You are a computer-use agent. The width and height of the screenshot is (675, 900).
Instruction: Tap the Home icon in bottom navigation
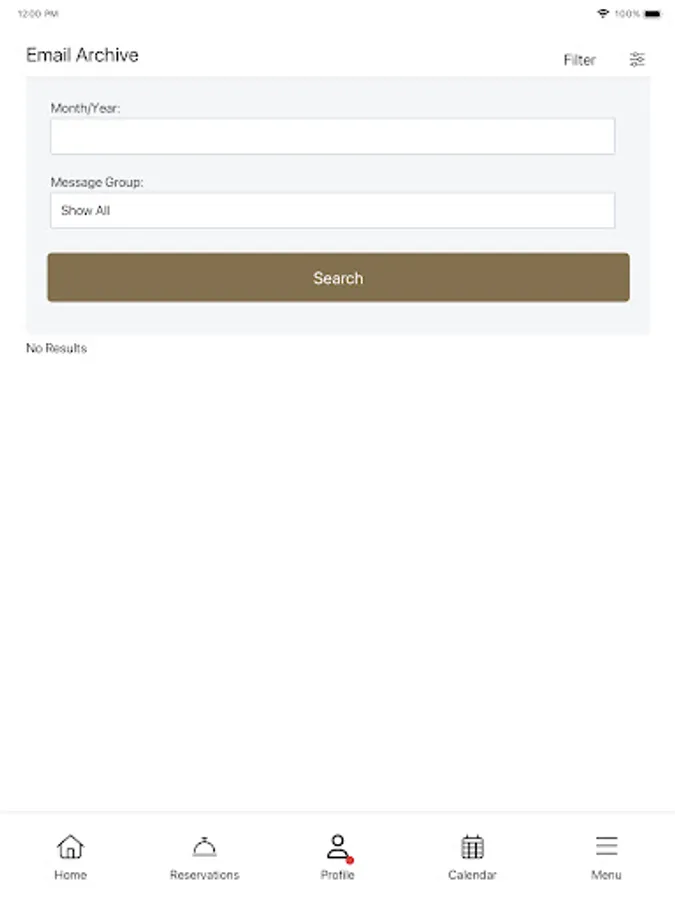tap(70, 847)
